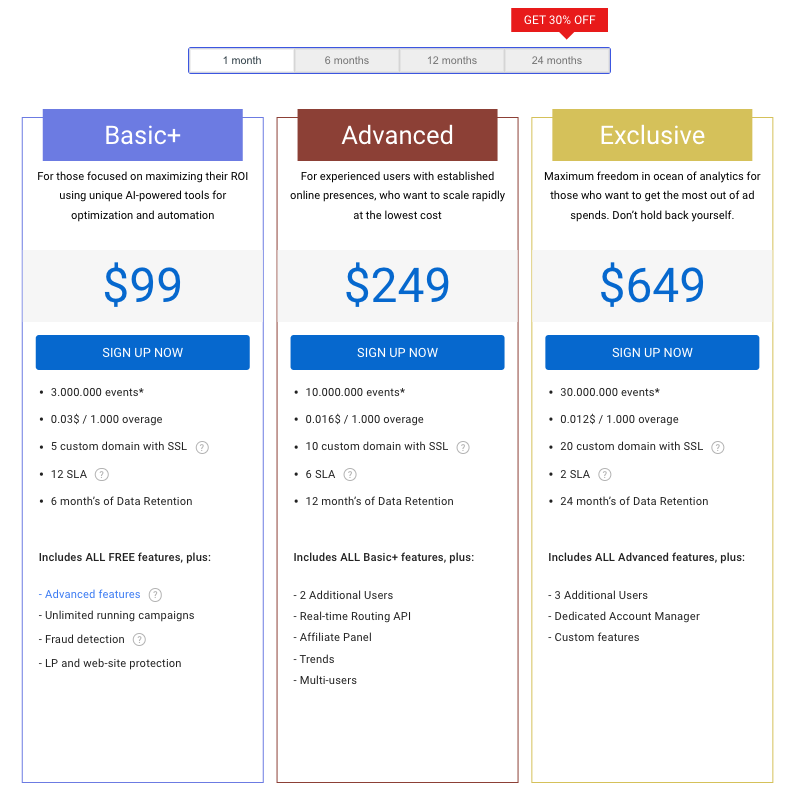Sign up now for Advanced plan
Viewport: 795px width, 798px height.
[397, 353]
